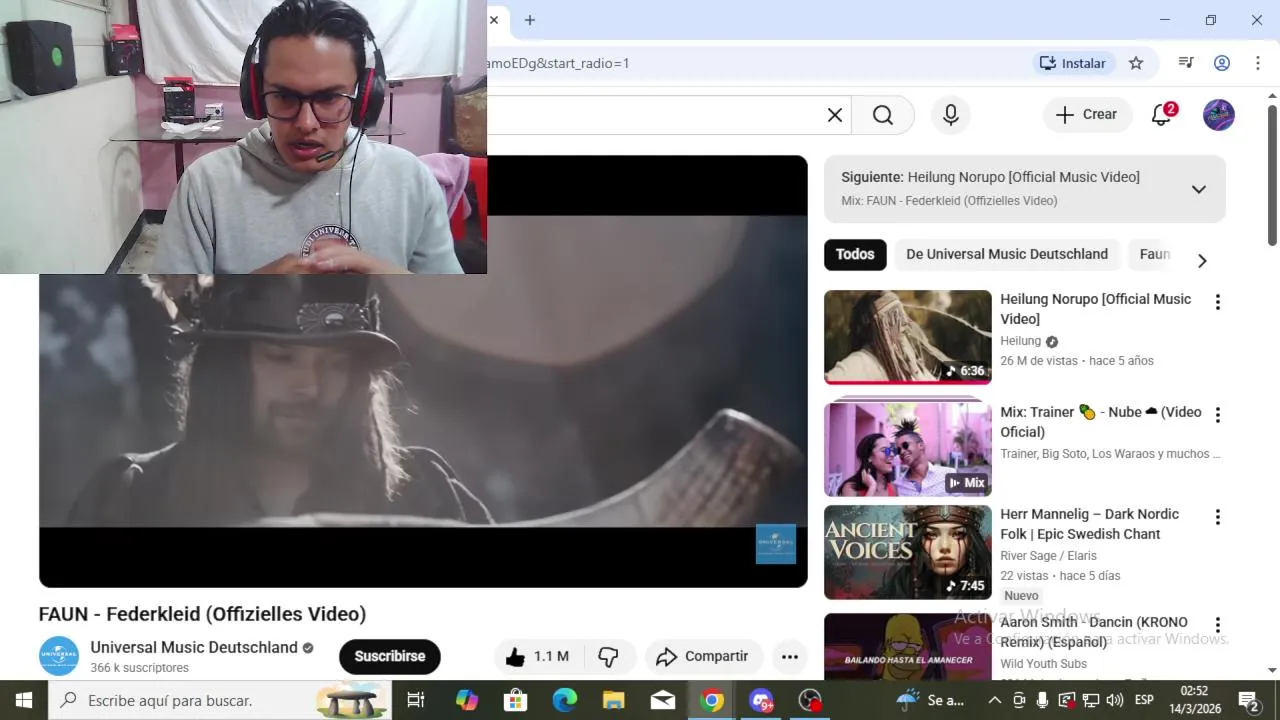Select the Faun filter chip

1154,254
